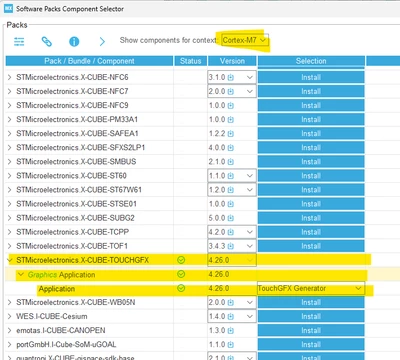
Task: Click green status check on Application row
Action: tap(181, 288)
